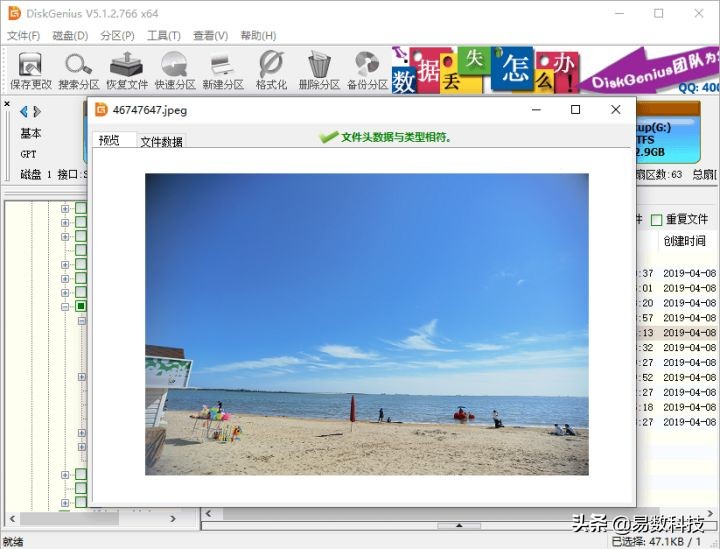Viewport: 720px width, 549px height.
Task: Tick the bottommost checkbox in the folder tree
Action: pyautogui.click(x=81, y=502)
